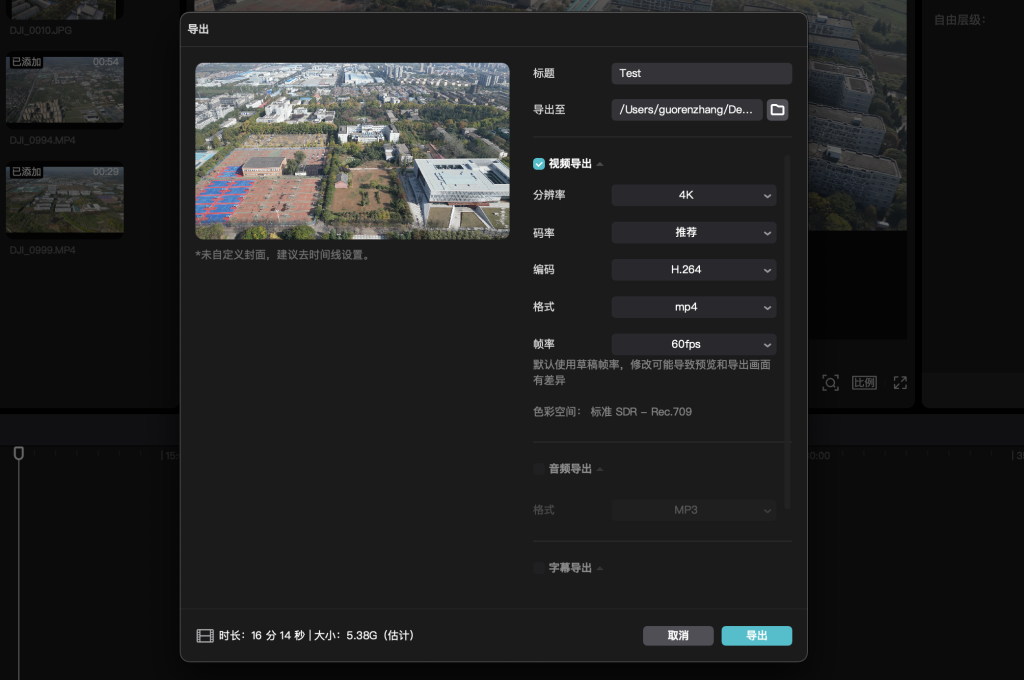The width and height of the screenshot is (1024, 680).
Task: Click the 取消 cancel button
Action: (x=678, y=635)
